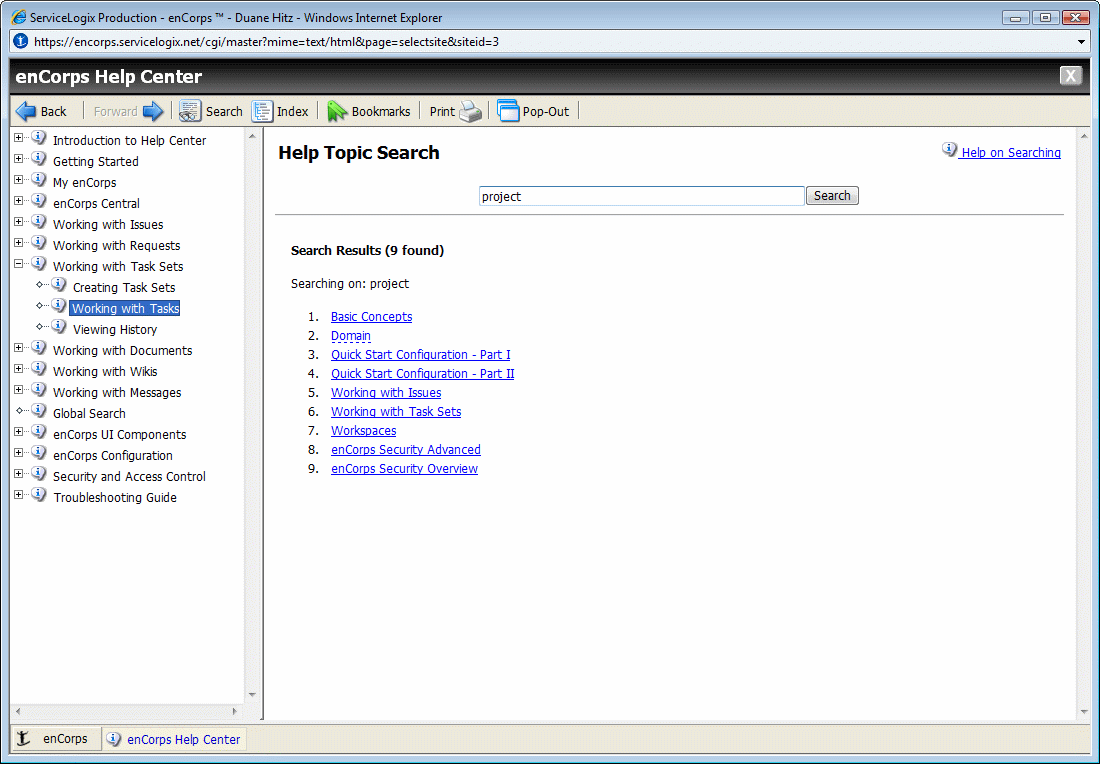The height and width of the screenshot is (764, 1100).
Task: Expand the Working with Messages node
Action: coord(18,390)
